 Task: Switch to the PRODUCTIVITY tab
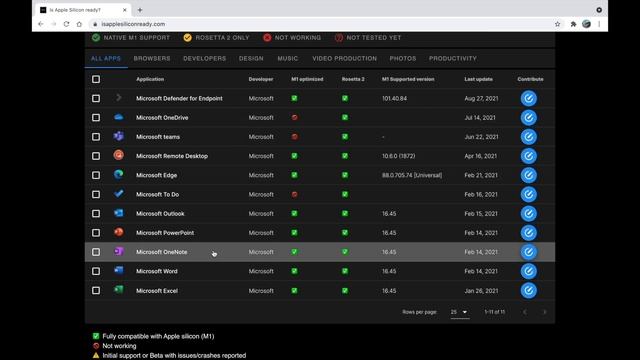[453, 58]
